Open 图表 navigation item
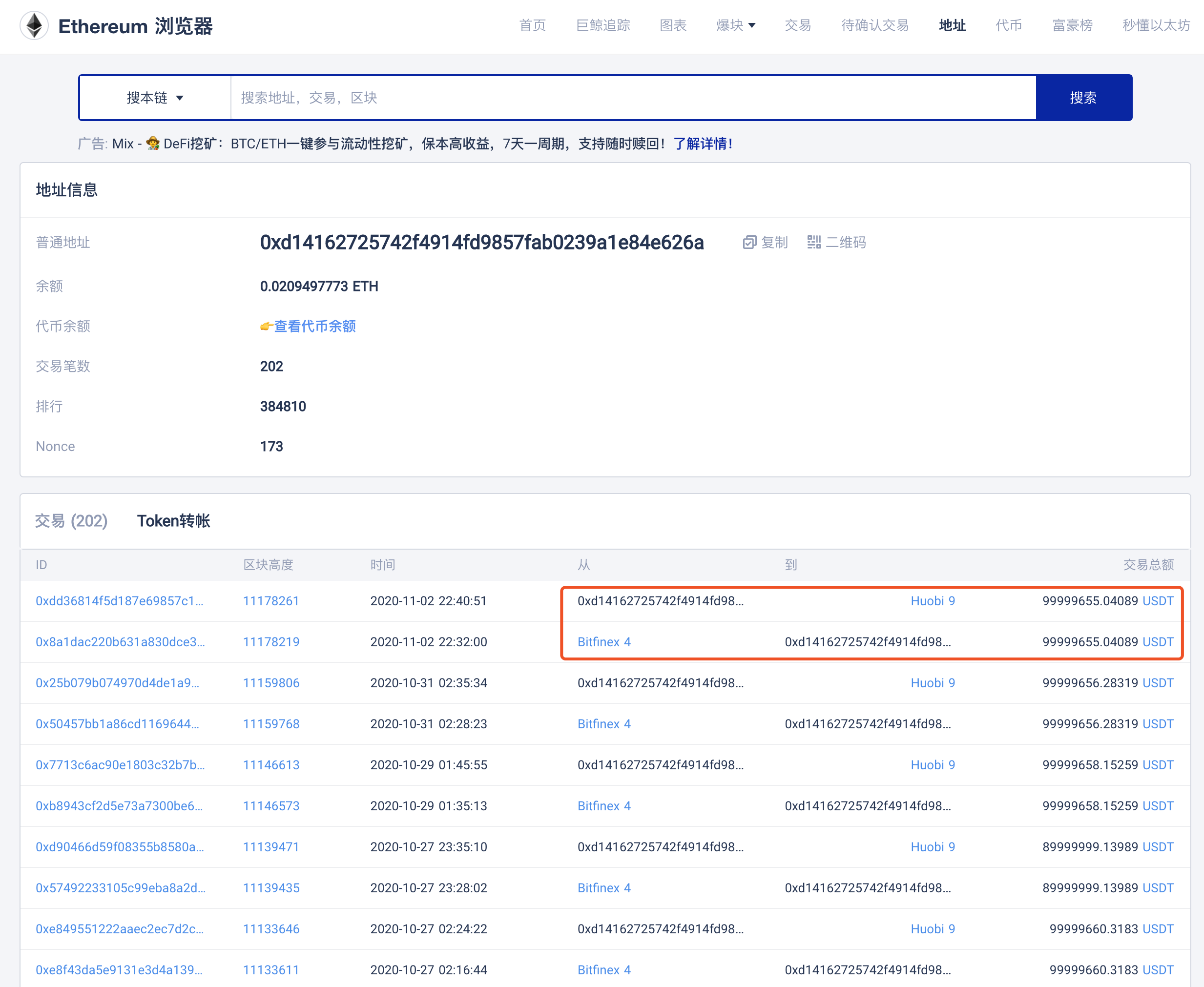Image resolution: width=1204 pixels, height=987 pixels. [673, 25]
